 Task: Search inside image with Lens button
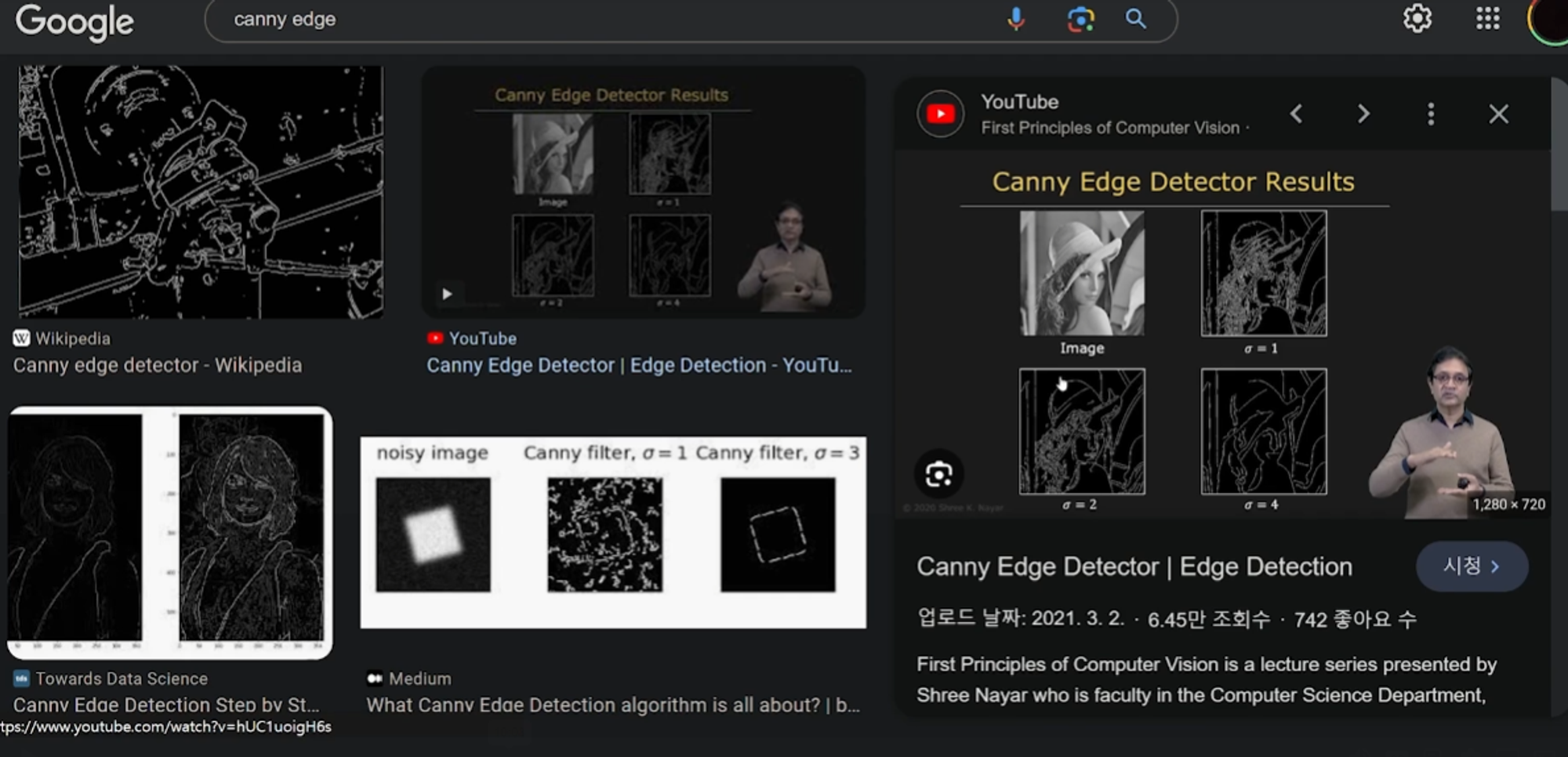[x=938, y=474]
